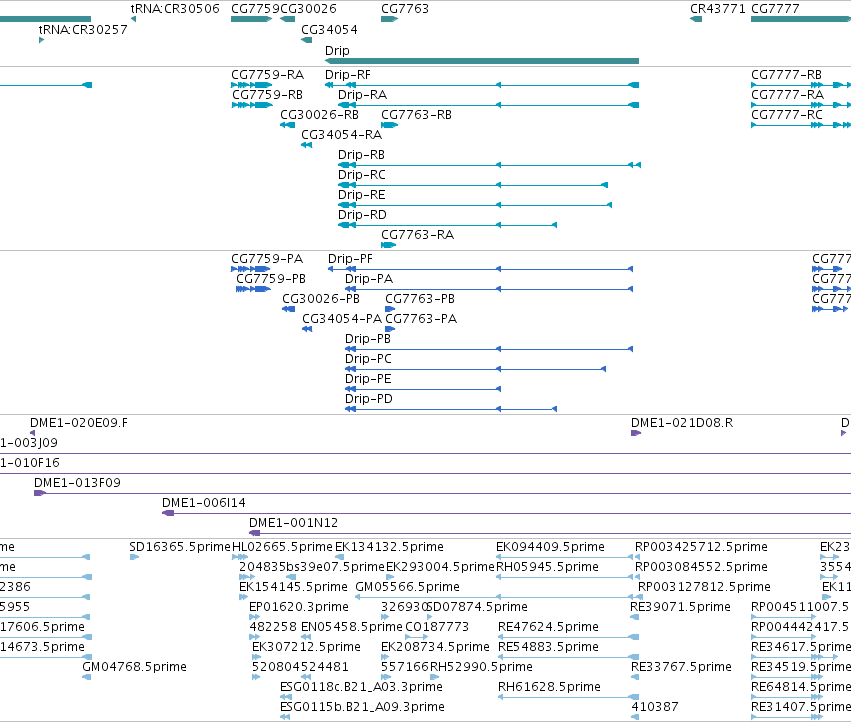Select protein CG7763-PB
The width and height of the screenshot is (851, 722).
click(x=420, y=299)
